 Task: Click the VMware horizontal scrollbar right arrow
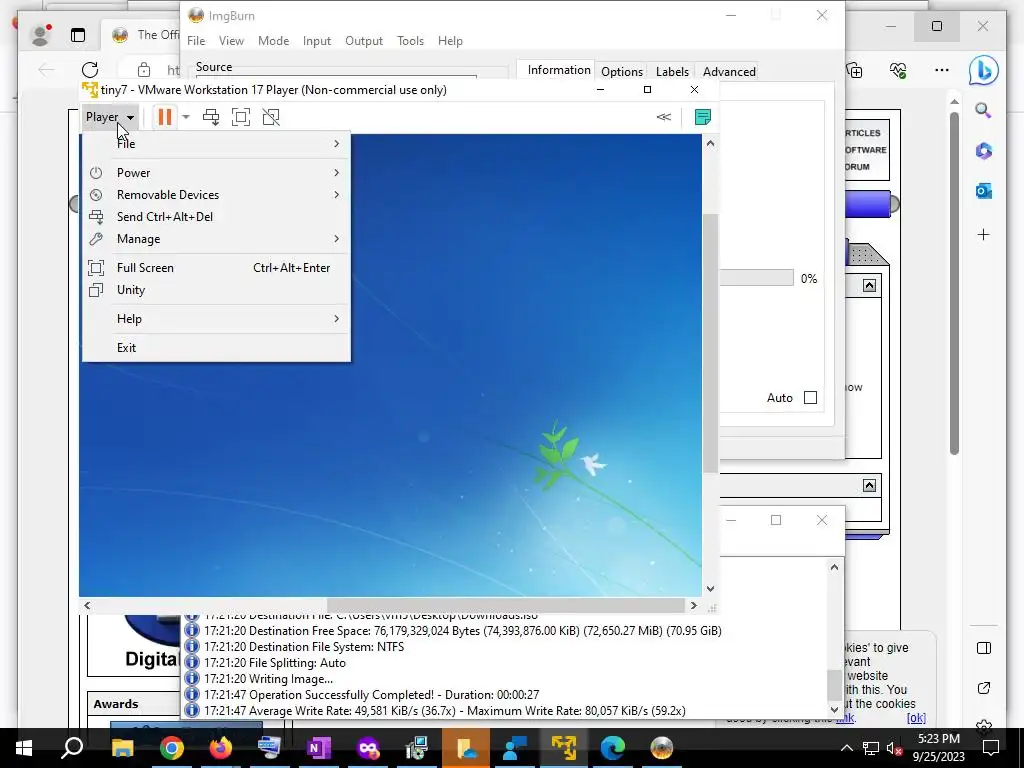[x=694, y=605]
